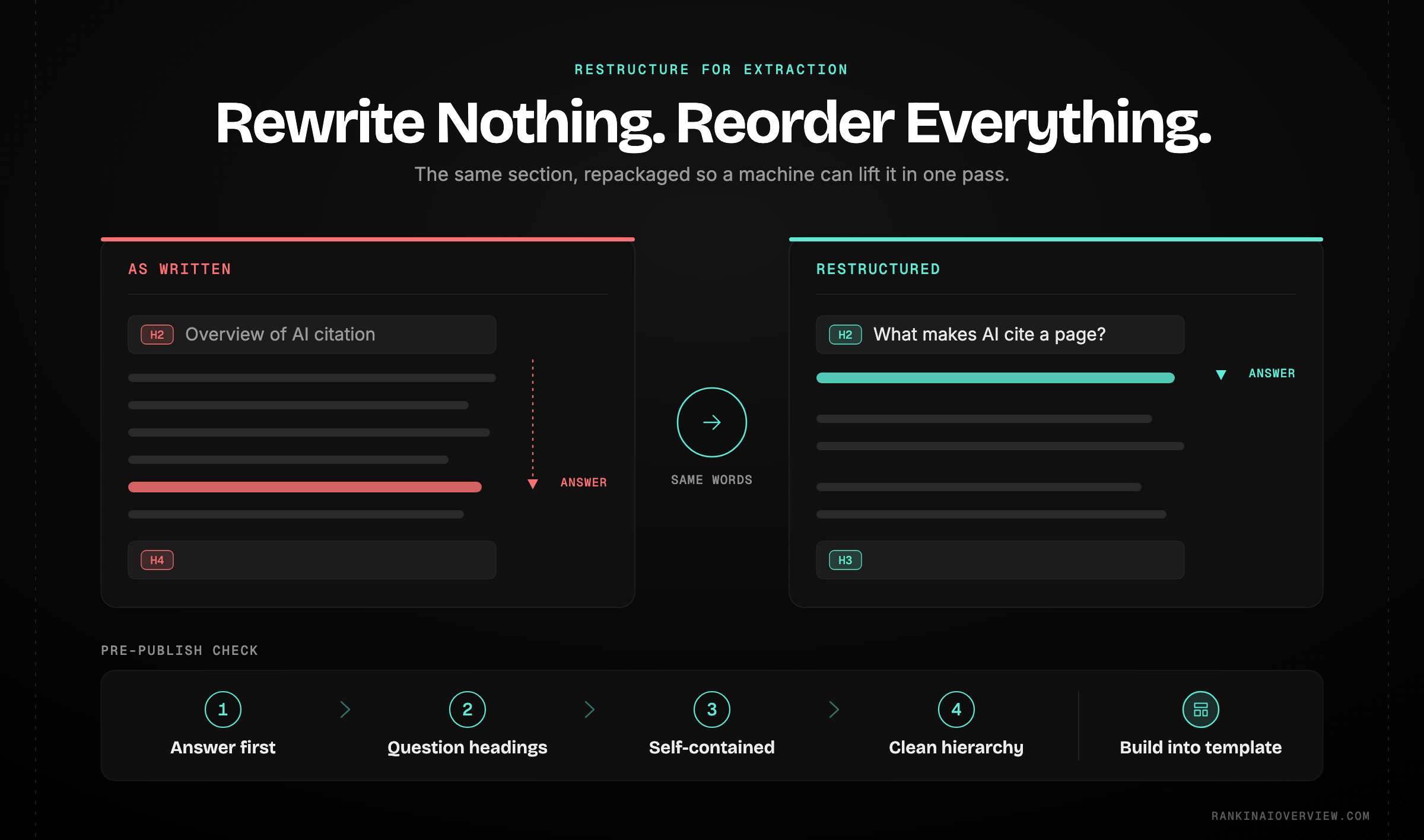
Task: Click the red 'ANSWER' label in As Written
Action: [x=584, y=483]
